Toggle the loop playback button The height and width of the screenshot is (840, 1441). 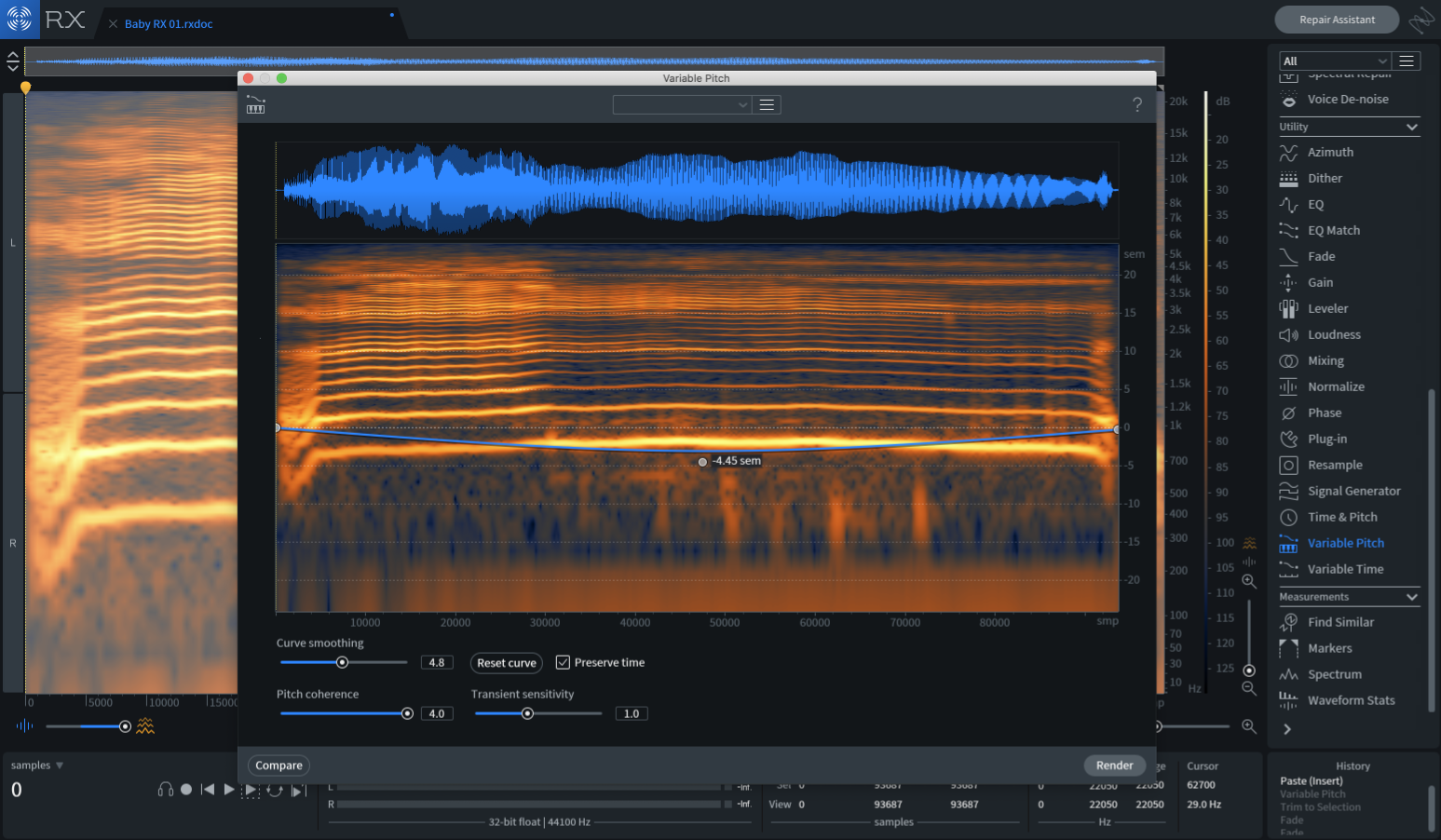tap(275, 790)
